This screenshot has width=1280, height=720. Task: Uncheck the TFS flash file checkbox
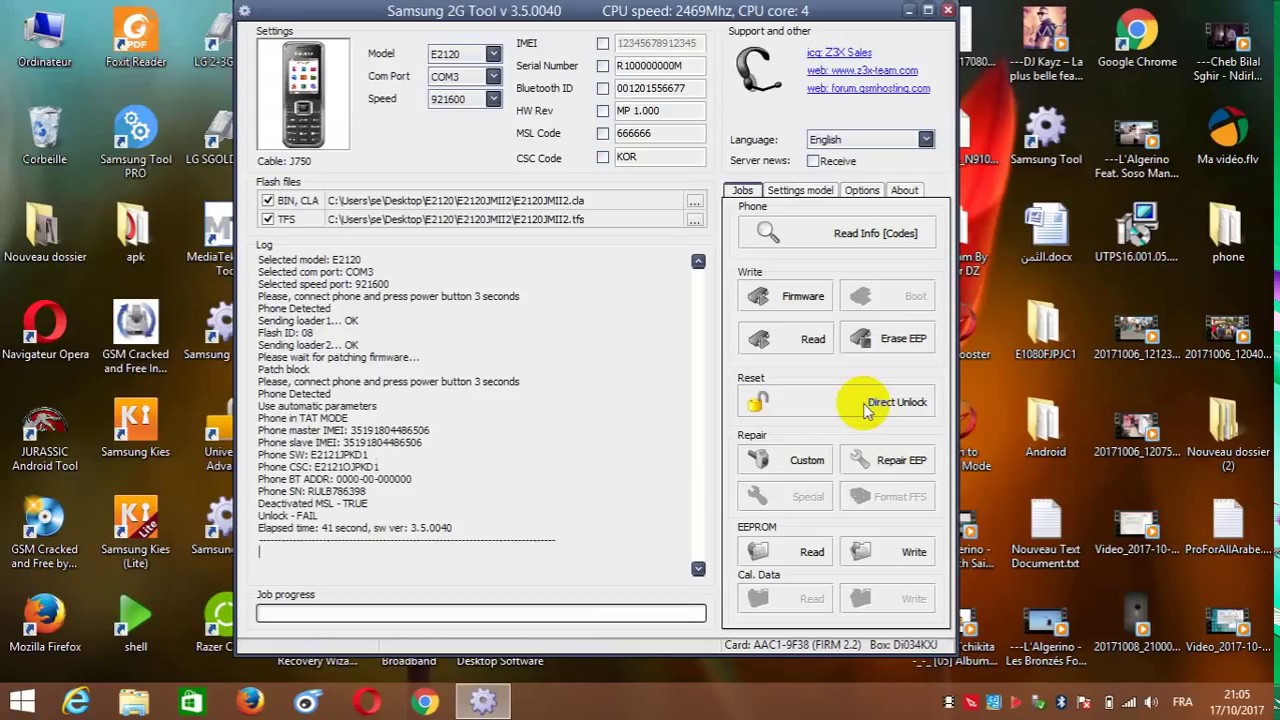(x=267, y=219)
